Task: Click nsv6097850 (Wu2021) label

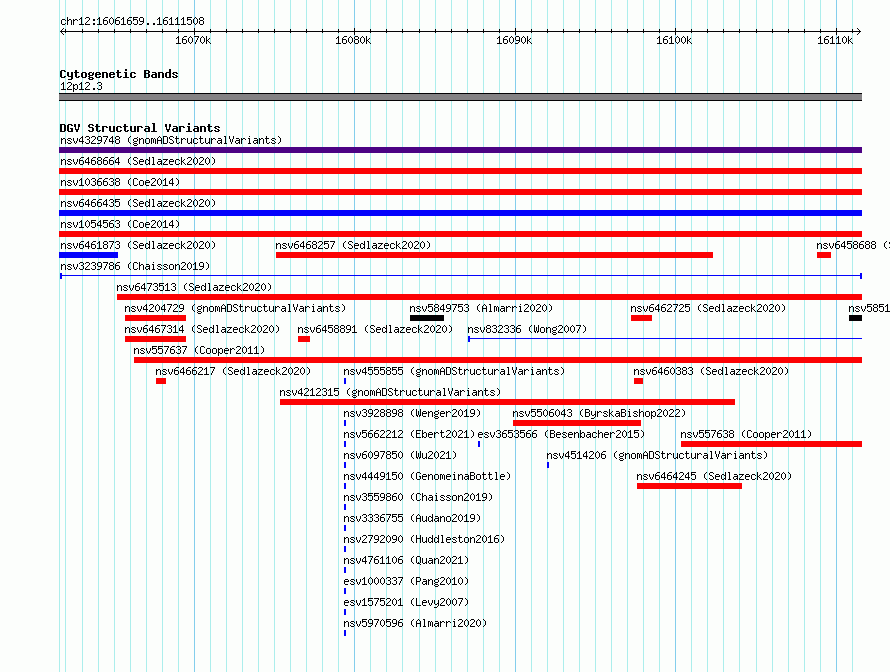Action: click(400, 455)
